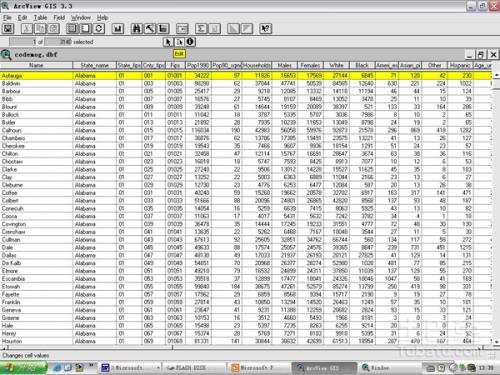Select the Pop1990 column header

point(198,65)
